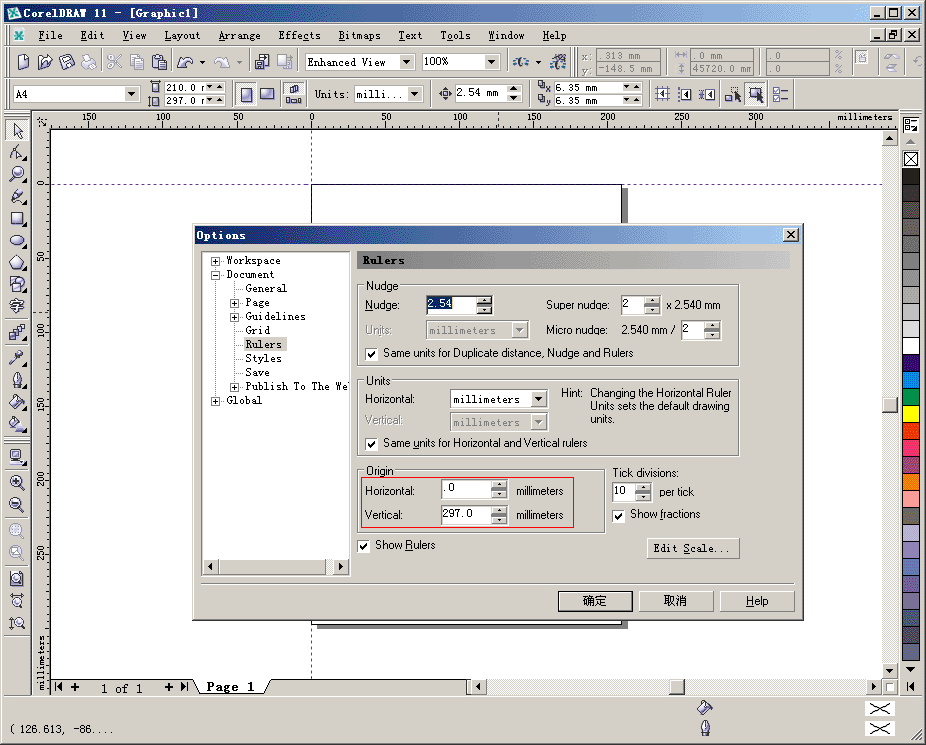This screenshot has height=745, width=926.
Task: Open the Tools menu
Action: click(455, 35)
